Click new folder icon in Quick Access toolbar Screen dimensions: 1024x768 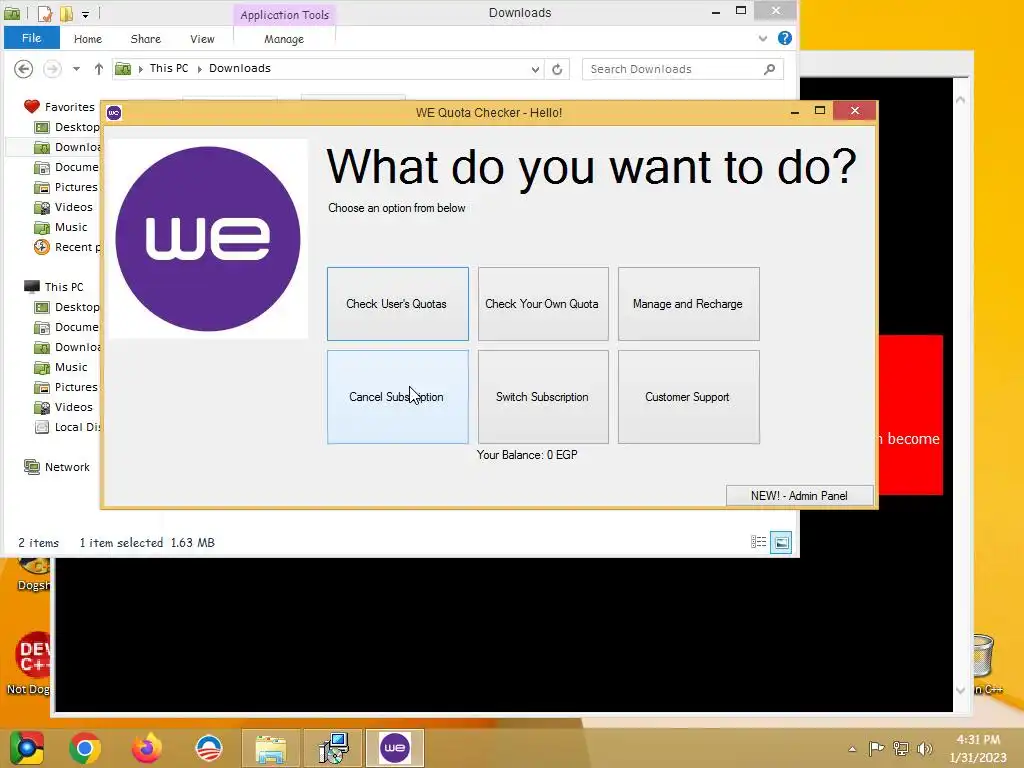pyautogui.click(x=66, y=13)
